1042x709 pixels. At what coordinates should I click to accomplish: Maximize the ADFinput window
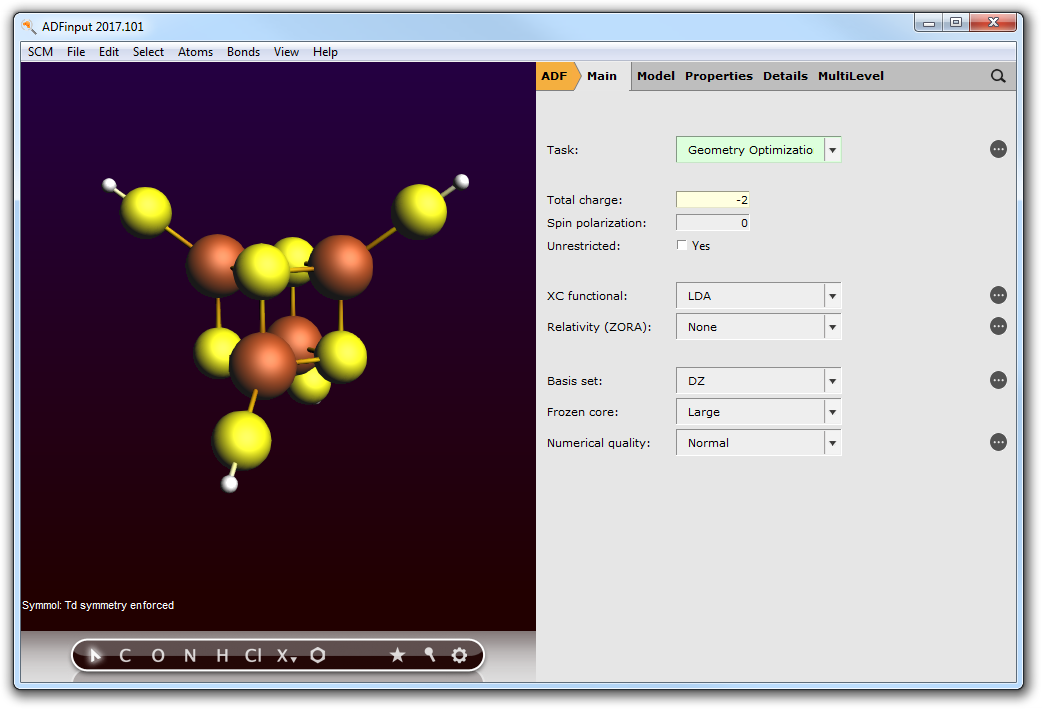(x=956, y=23)
